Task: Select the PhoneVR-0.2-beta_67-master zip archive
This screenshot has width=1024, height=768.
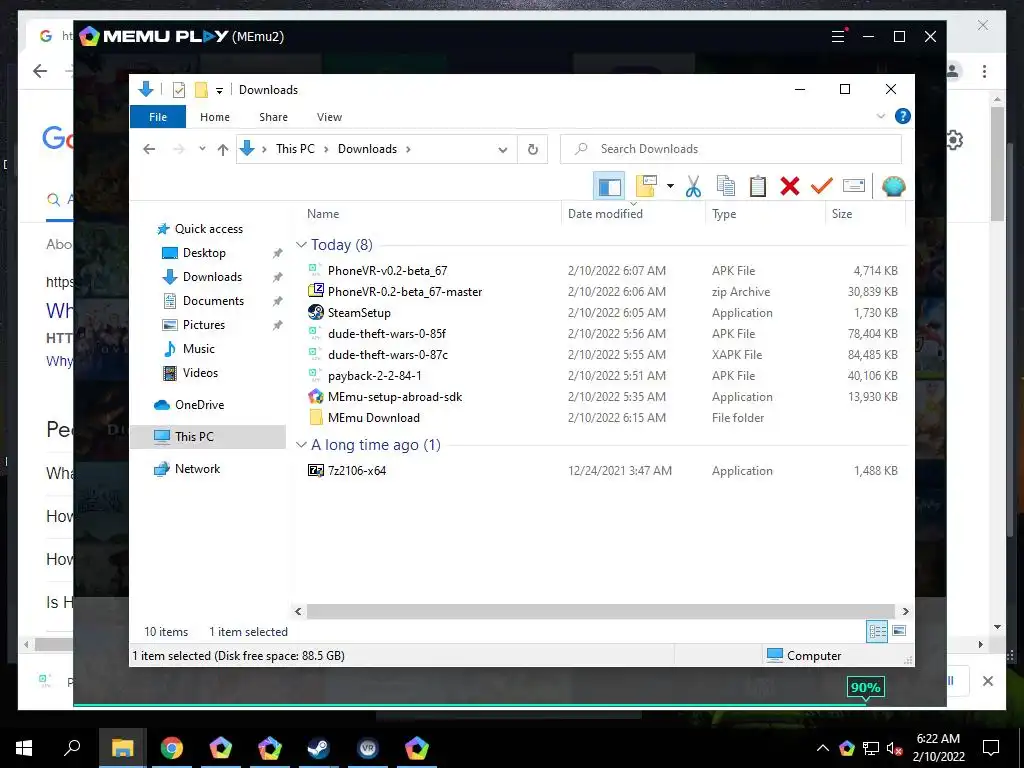Action: point(404,291)
